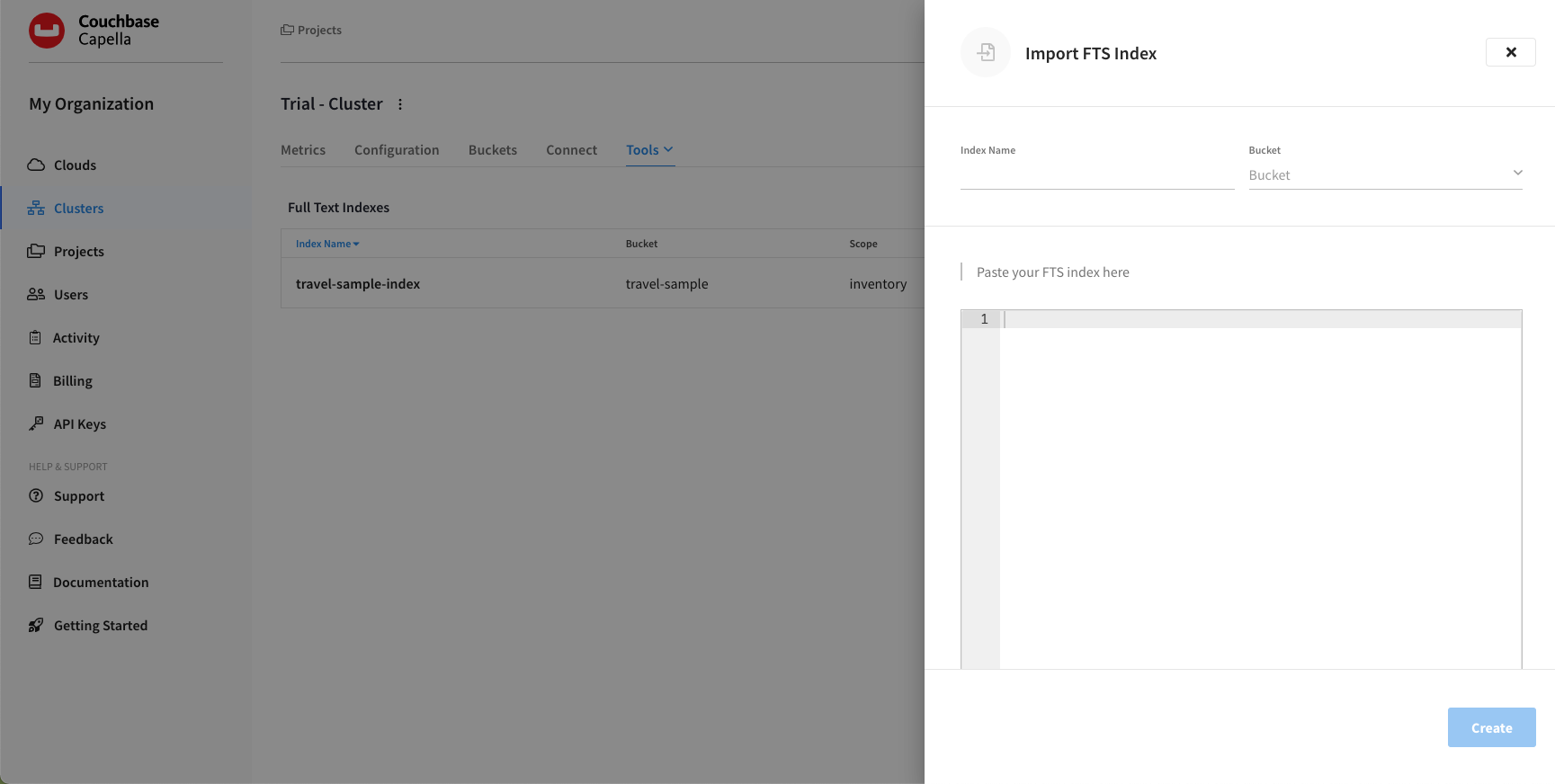Screen dimensions: 1555x784
Task: Open the Buckets tab
Action: coord(493,150)
